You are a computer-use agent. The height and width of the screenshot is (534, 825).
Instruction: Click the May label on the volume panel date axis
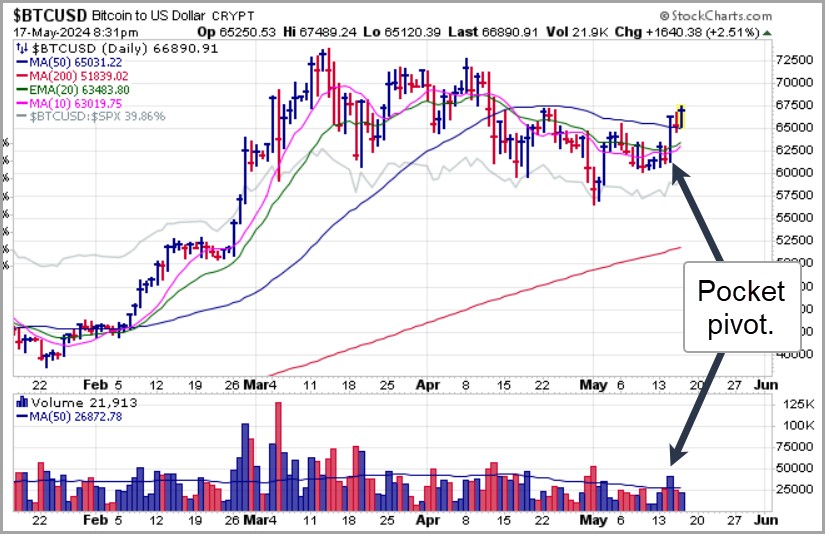pos(593,520)
